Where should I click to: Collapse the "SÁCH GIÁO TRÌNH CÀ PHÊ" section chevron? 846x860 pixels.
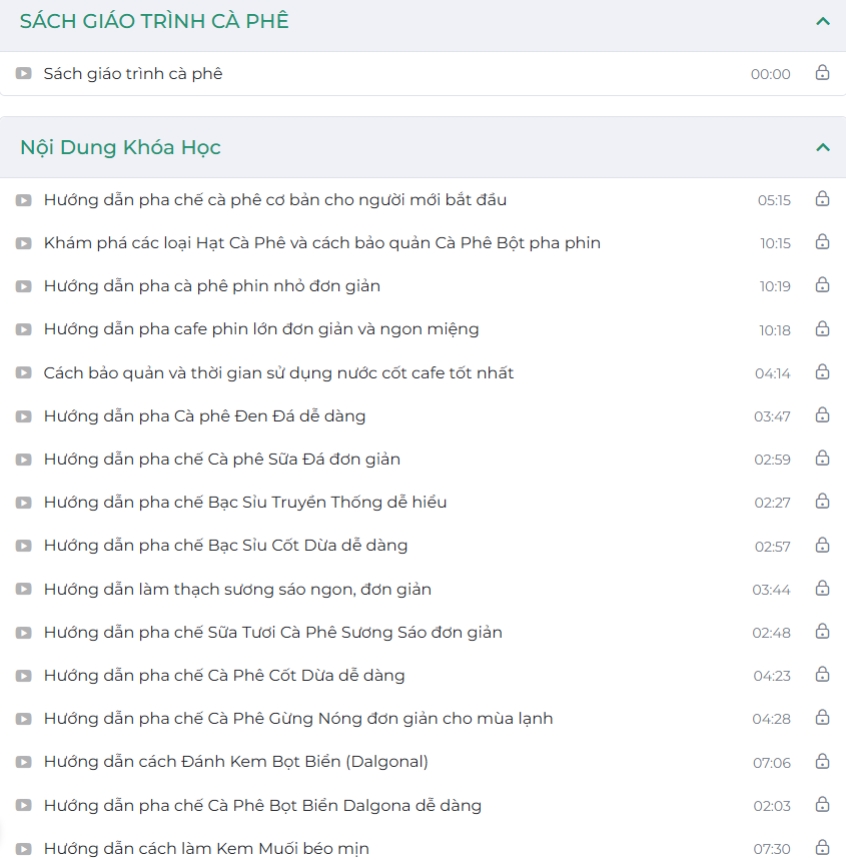click(822, 18)
